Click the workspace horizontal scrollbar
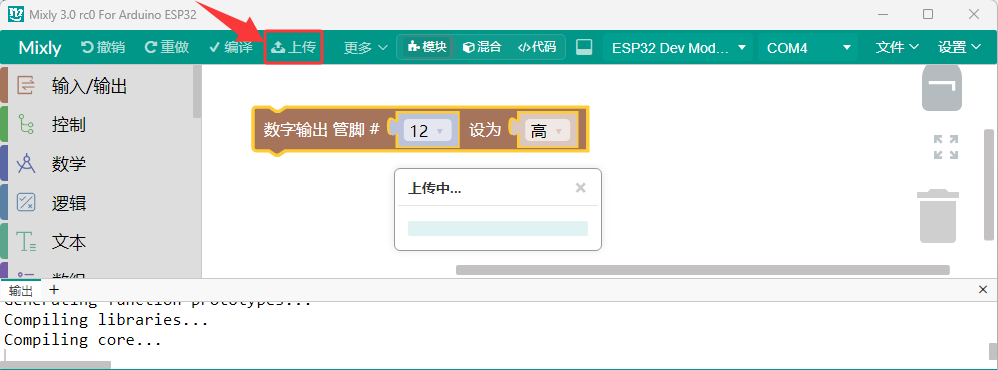The width and height of the screenshot is (998, 370). coord(703,270)
